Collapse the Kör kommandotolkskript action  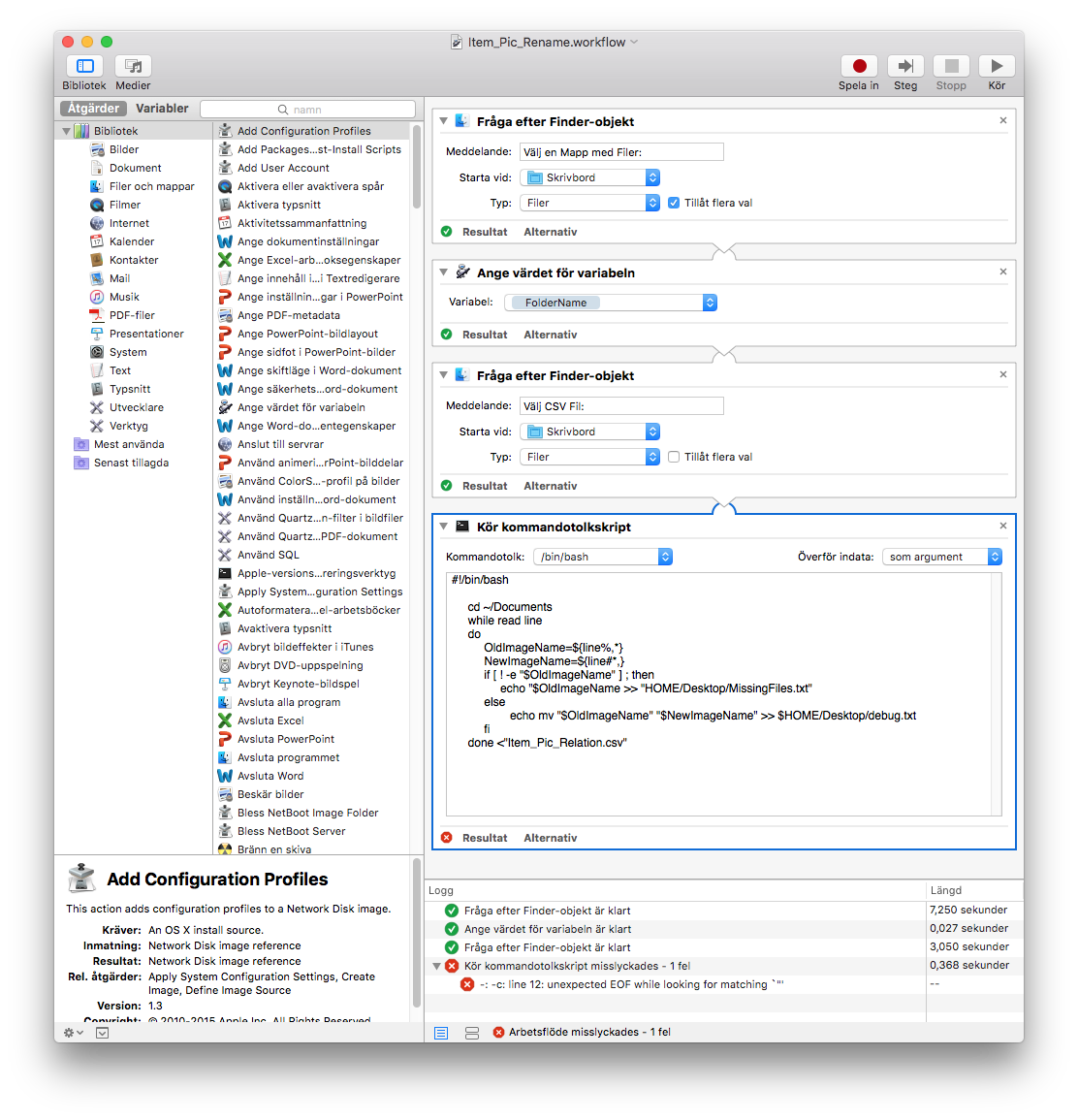[443, 527]
